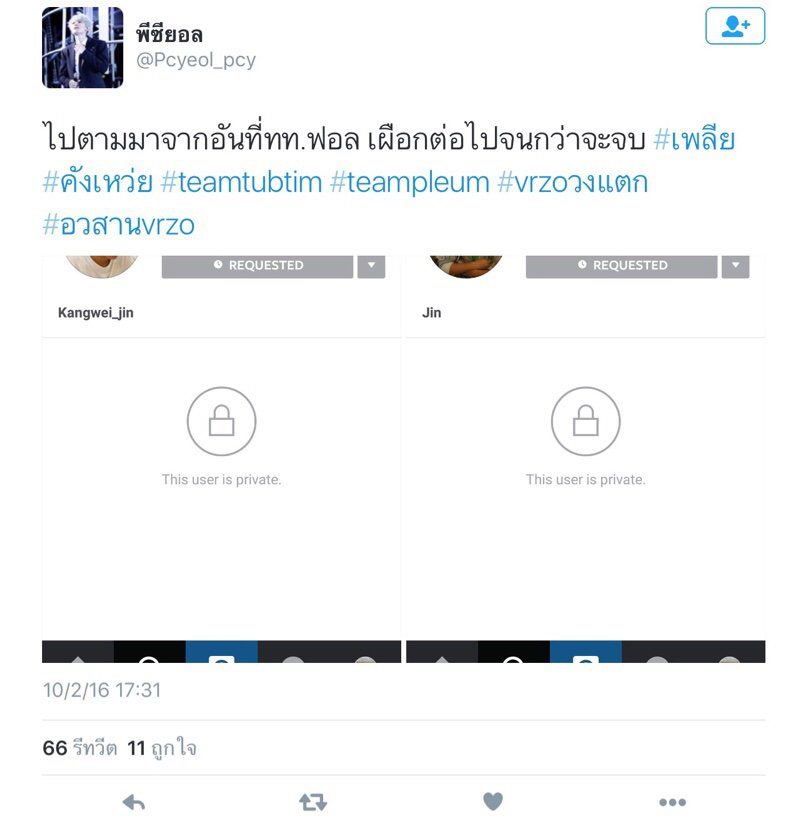Screen dimensions: 800x823
Task: Click Requested button on Jin profile
Action: click(622, 266)
